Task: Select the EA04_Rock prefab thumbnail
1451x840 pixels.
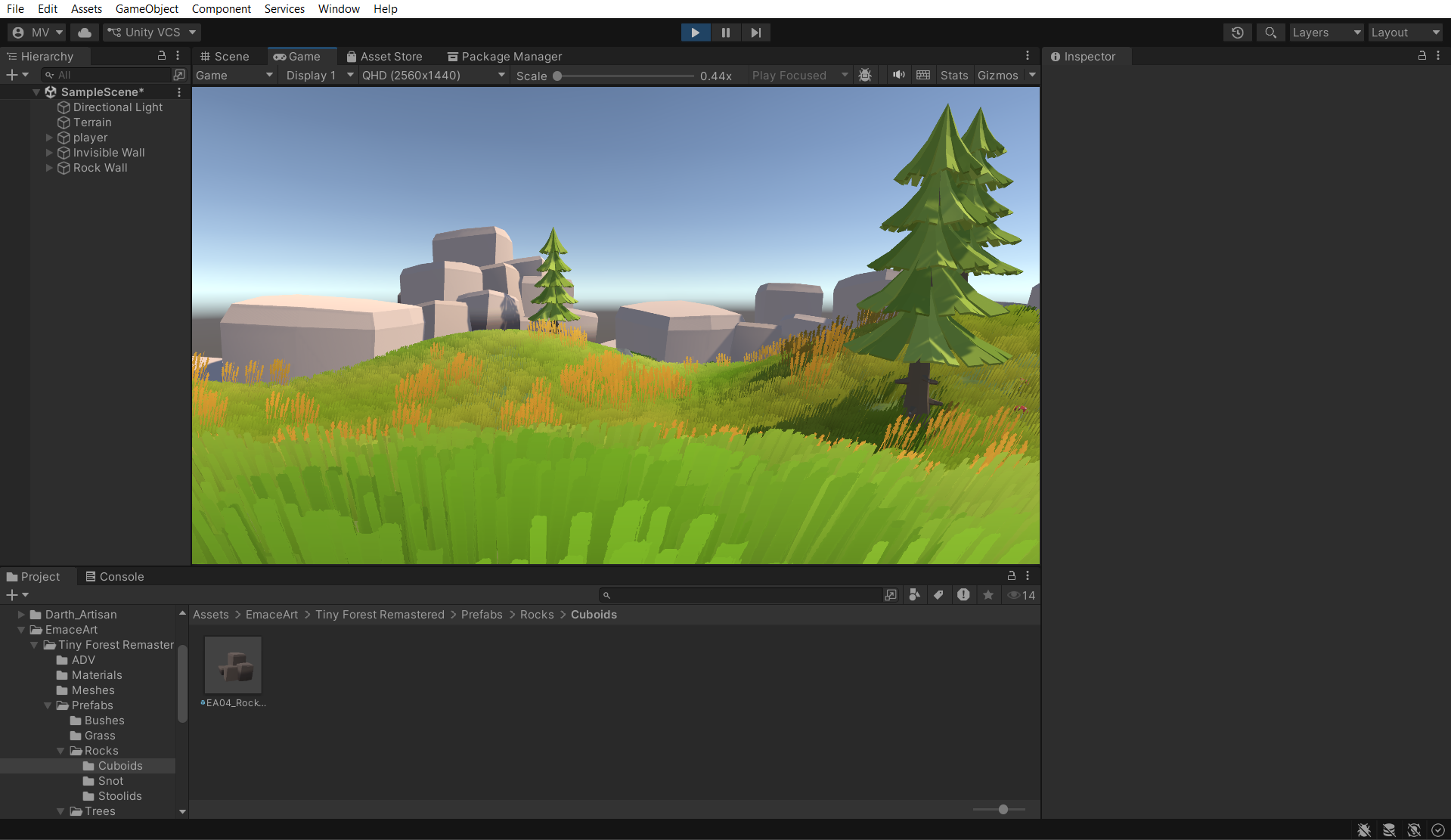Action: (233, 665)
